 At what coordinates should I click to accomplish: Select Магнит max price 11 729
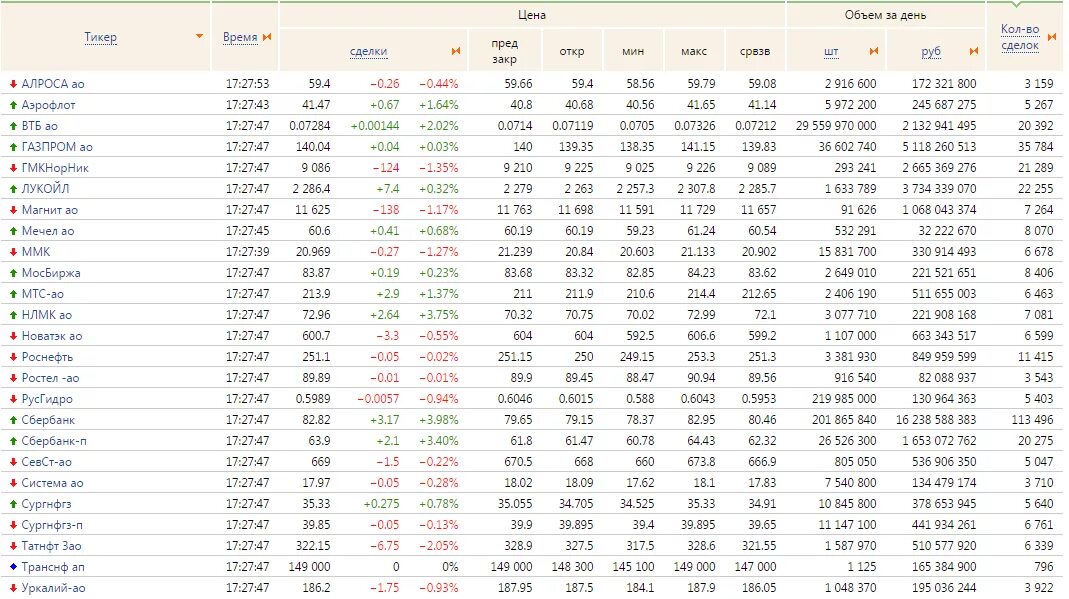[x=697, y=210]
